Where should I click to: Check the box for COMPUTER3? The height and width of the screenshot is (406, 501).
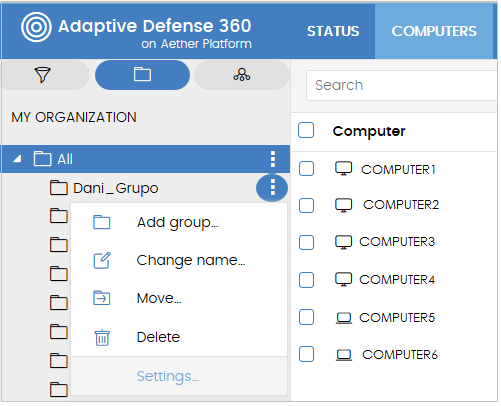(x=306, y=242)
